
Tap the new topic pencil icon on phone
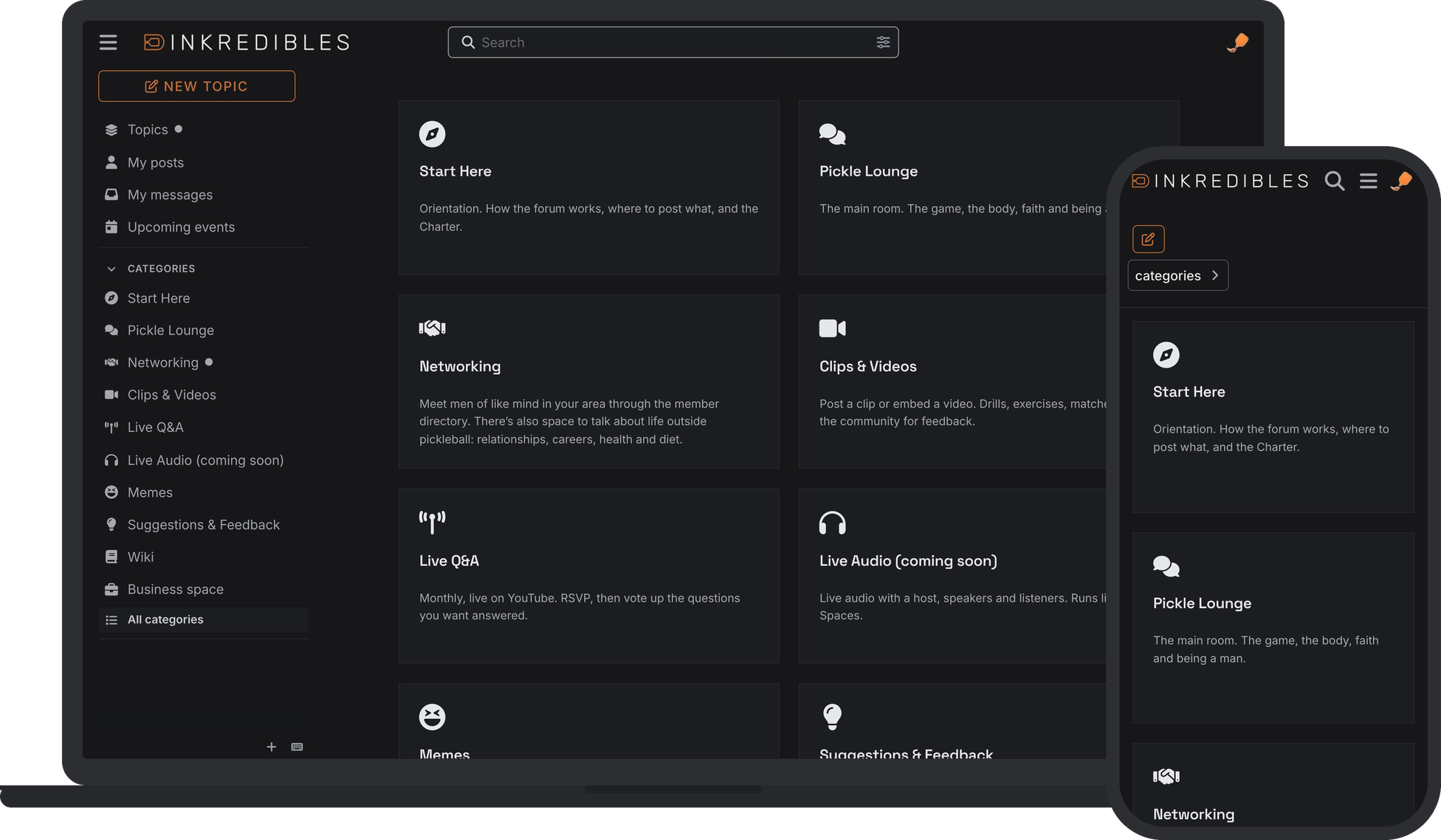point(1148,239)
